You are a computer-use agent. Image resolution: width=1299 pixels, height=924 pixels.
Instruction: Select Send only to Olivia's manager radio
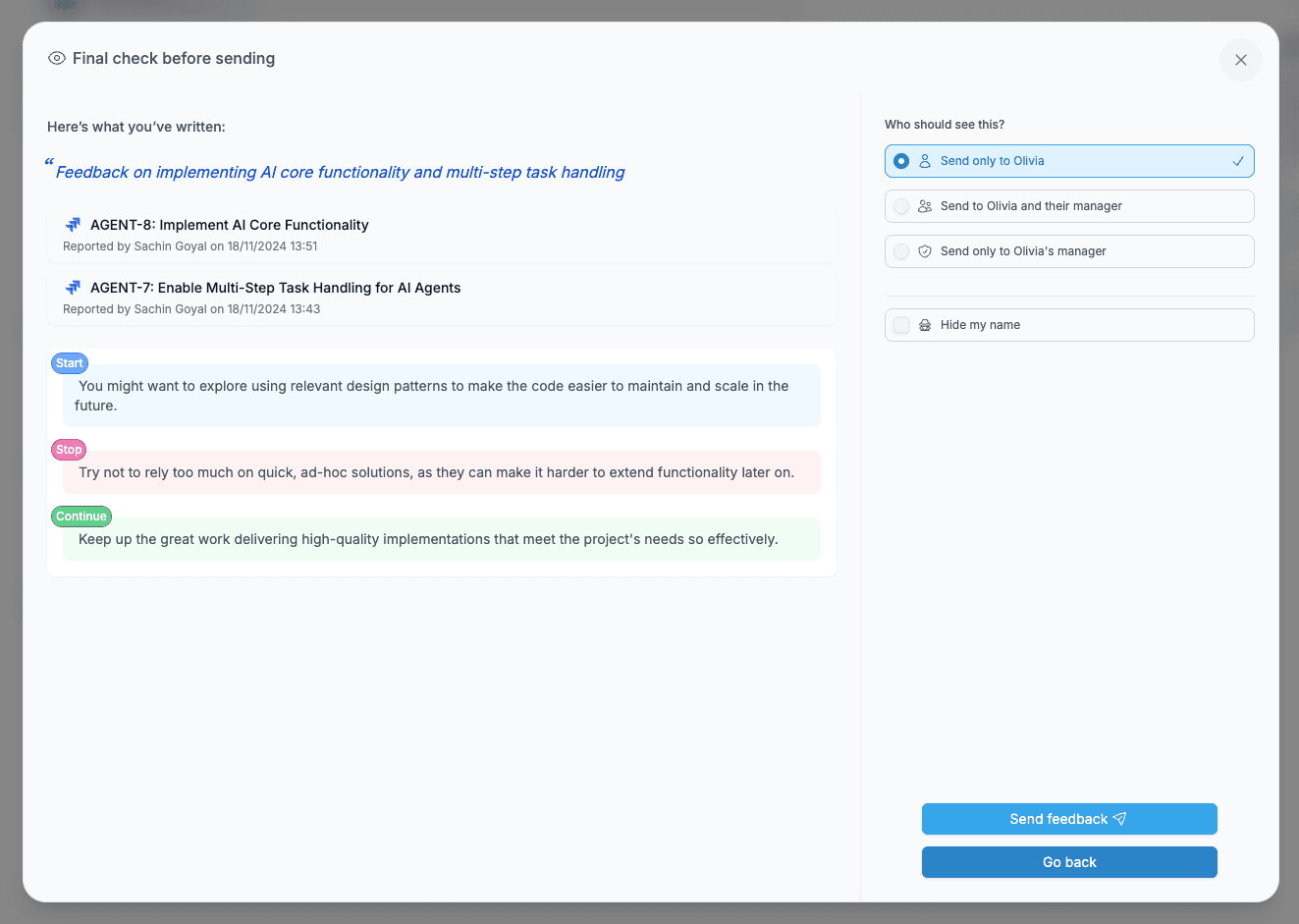pos(901,251)
